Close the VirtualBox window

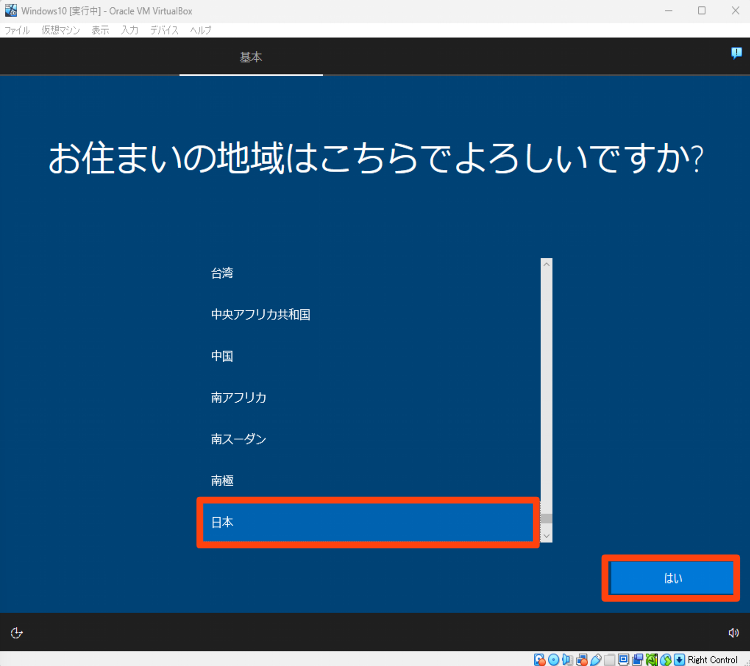pos(735,11)
